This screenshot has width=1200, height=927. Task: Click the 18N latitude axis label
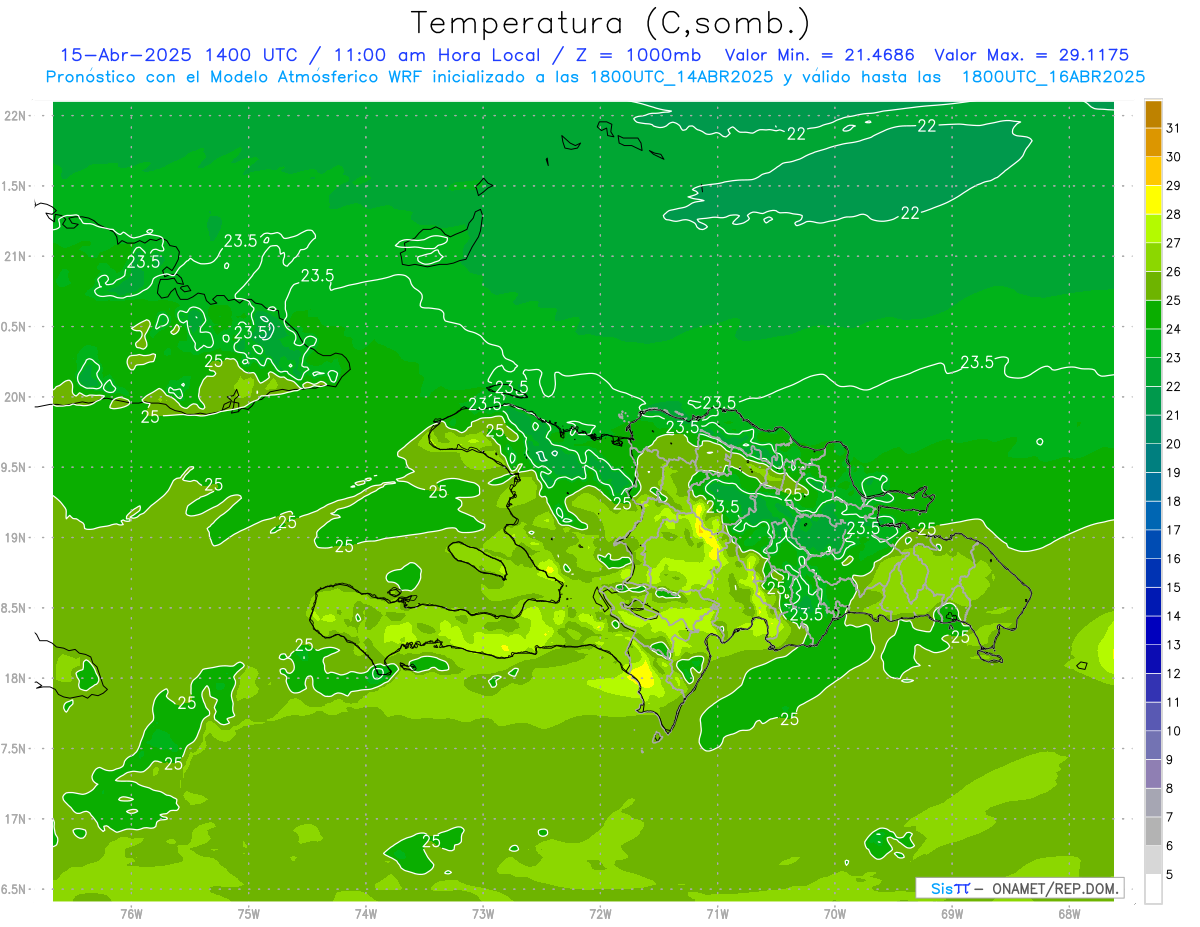(x=17, y=678)
